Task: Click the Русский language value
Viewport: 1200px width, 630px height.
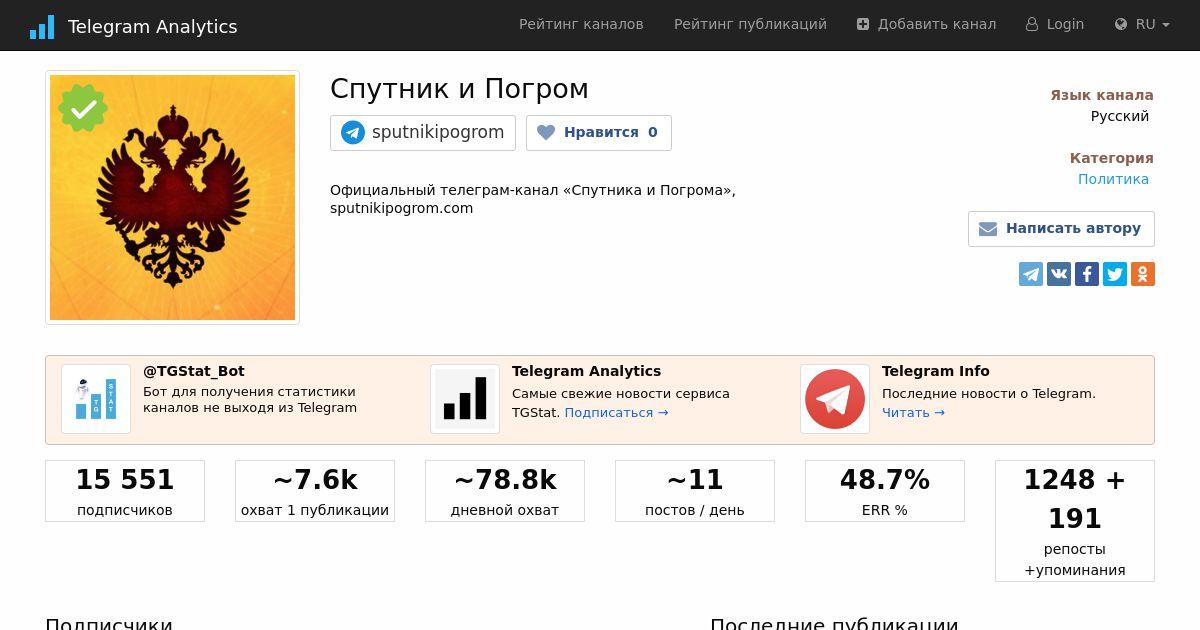Action: (1120, 116)
